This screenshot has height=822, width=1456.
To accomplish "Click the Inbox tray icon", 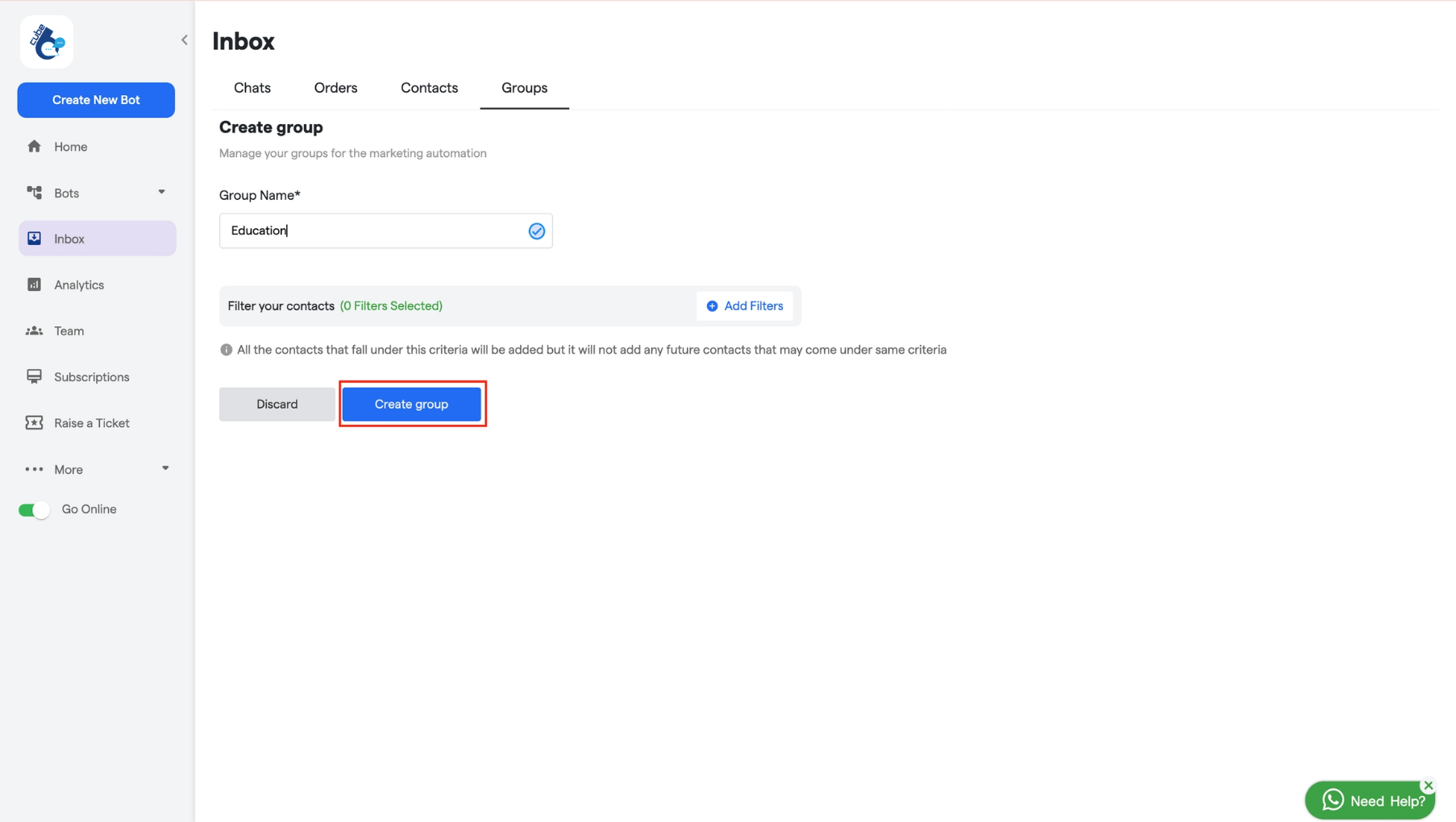I will [x=34, y=239].
